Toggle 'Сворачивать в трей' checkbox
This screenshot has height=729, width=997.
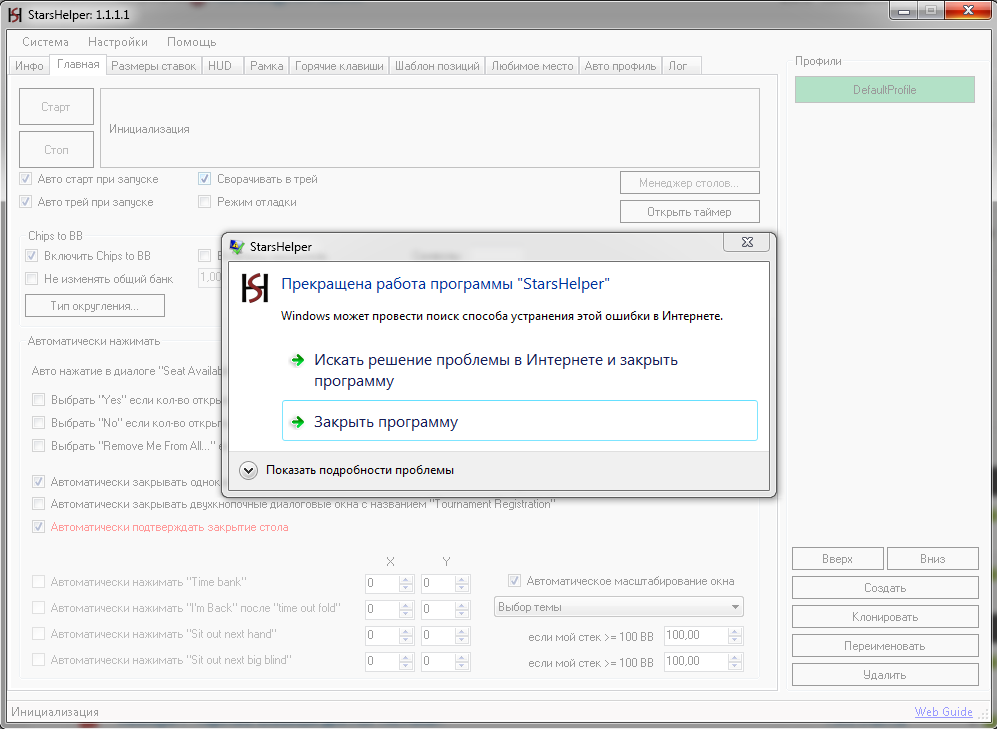coord(204,179)
